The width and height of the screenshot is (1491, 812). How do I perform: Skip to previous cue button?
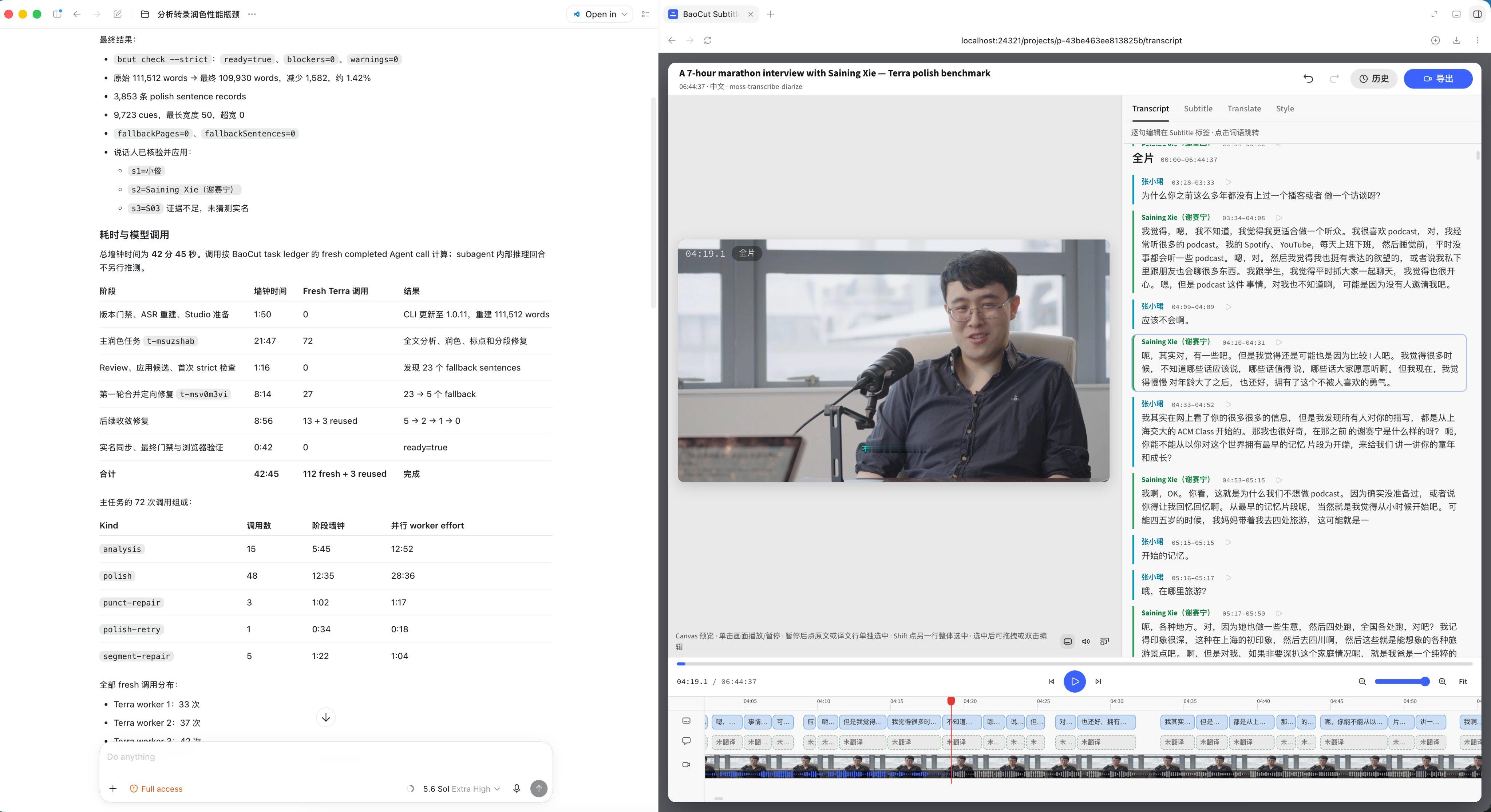[x=1051, y=682]
